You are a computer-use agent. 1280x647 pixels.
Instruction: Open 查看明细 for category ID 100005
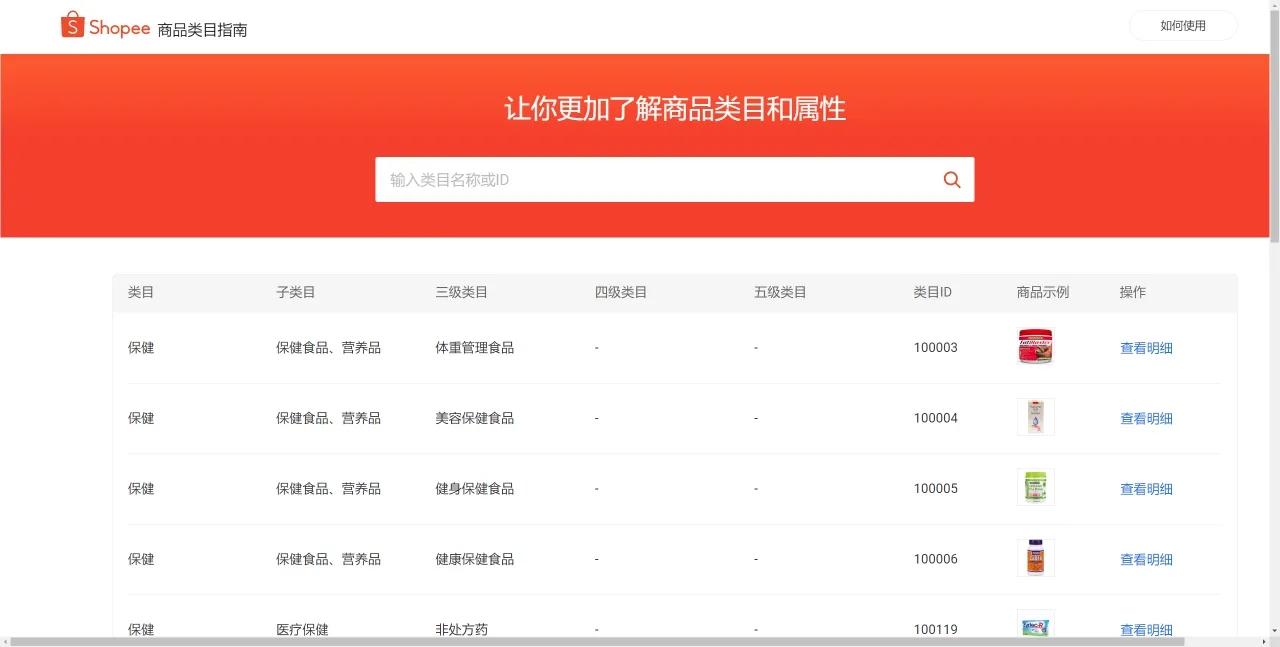point(1146,488)
